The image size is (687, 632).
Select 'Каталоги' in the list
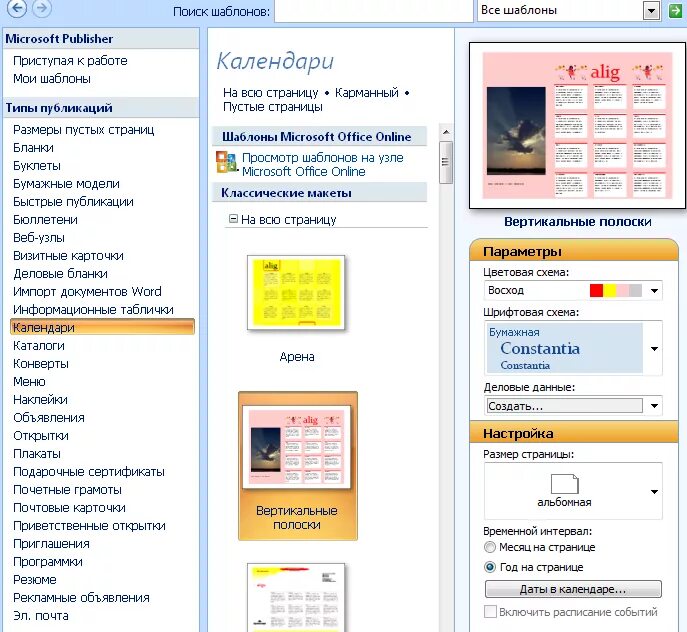[x=39, y=345]
